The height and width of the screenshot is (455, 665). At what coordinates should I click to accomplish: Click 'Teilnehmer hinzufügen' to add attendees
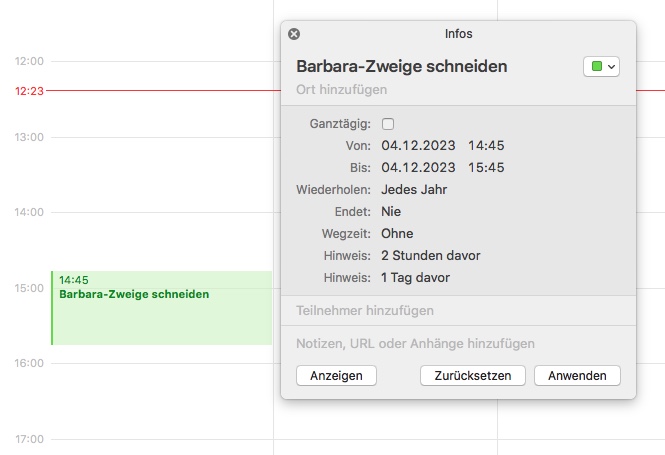pos(364,310)
